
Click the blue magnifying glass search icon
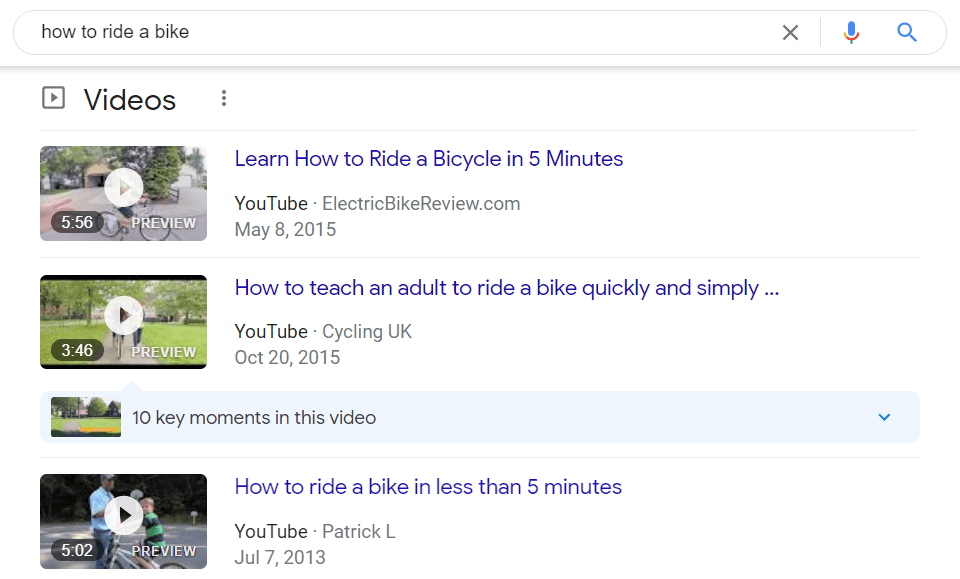[x=907, y=32]
